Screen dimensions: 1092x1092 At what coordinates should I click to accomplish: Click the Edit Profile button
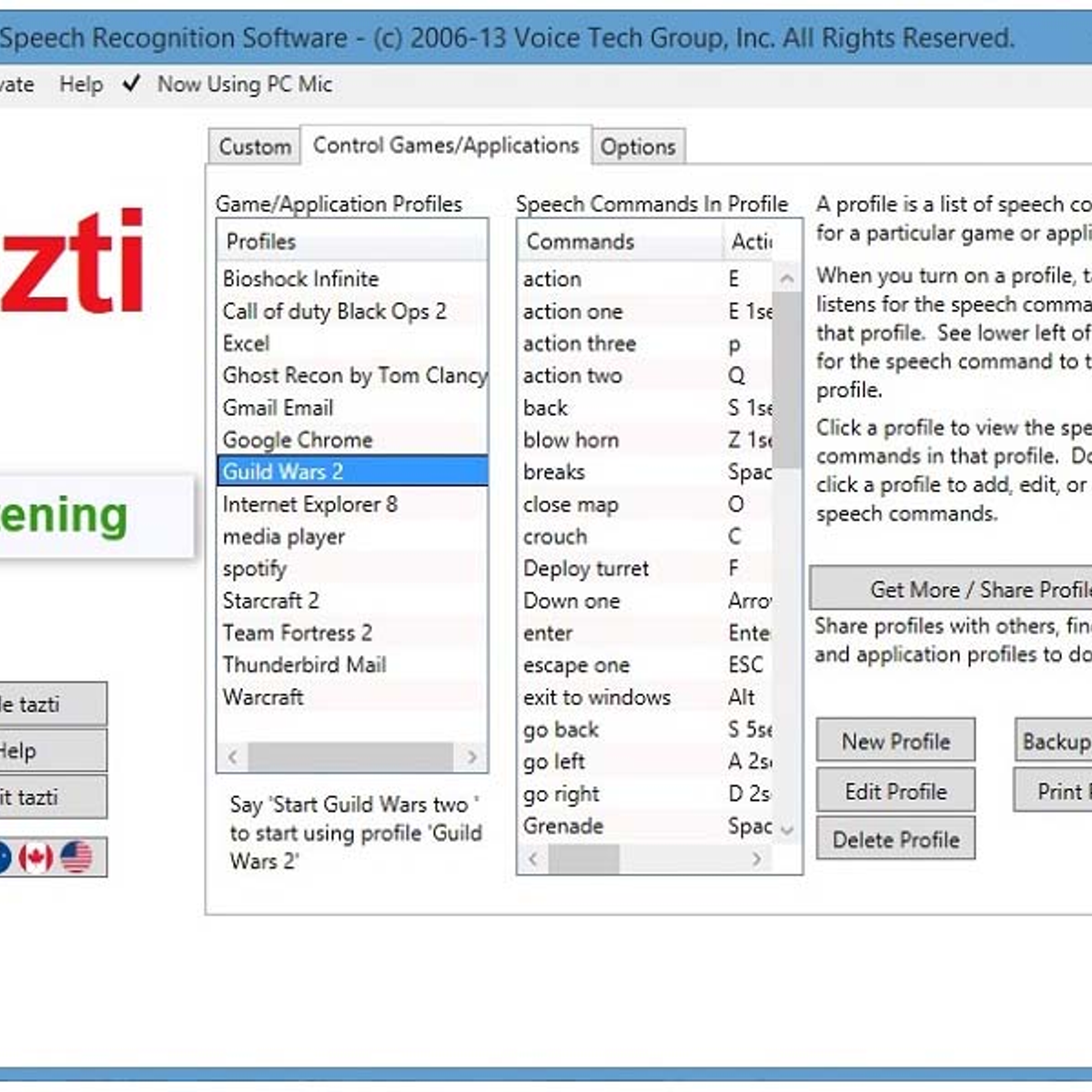(x=895, y=791)
